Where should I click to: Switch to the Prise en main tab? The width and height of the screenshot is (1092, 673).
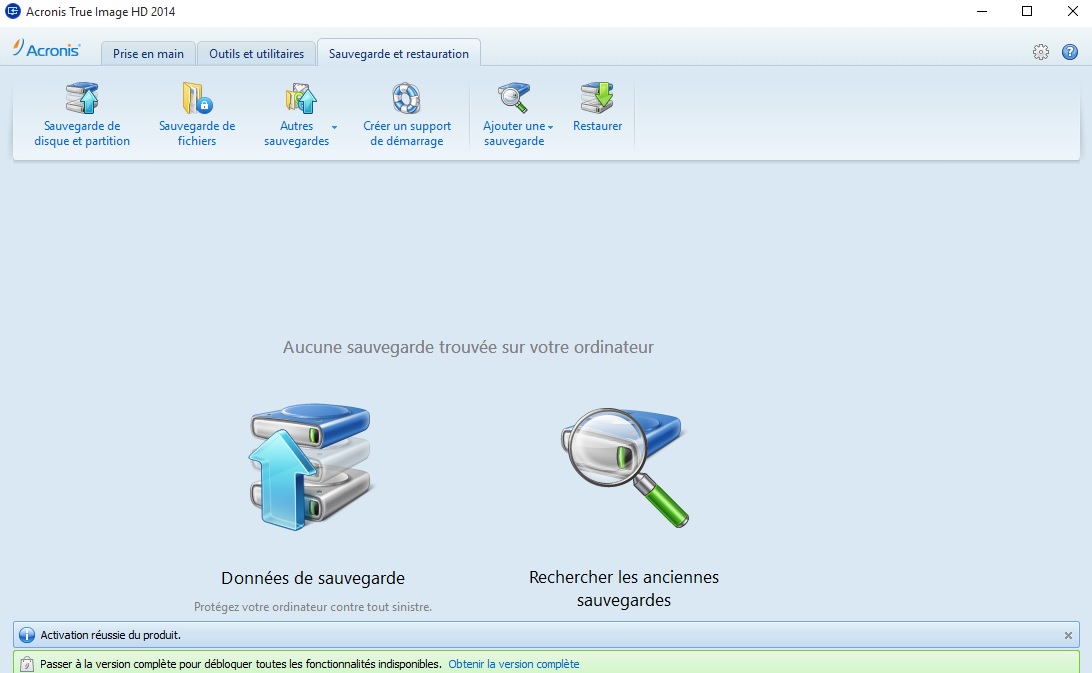tap(148, 54)
